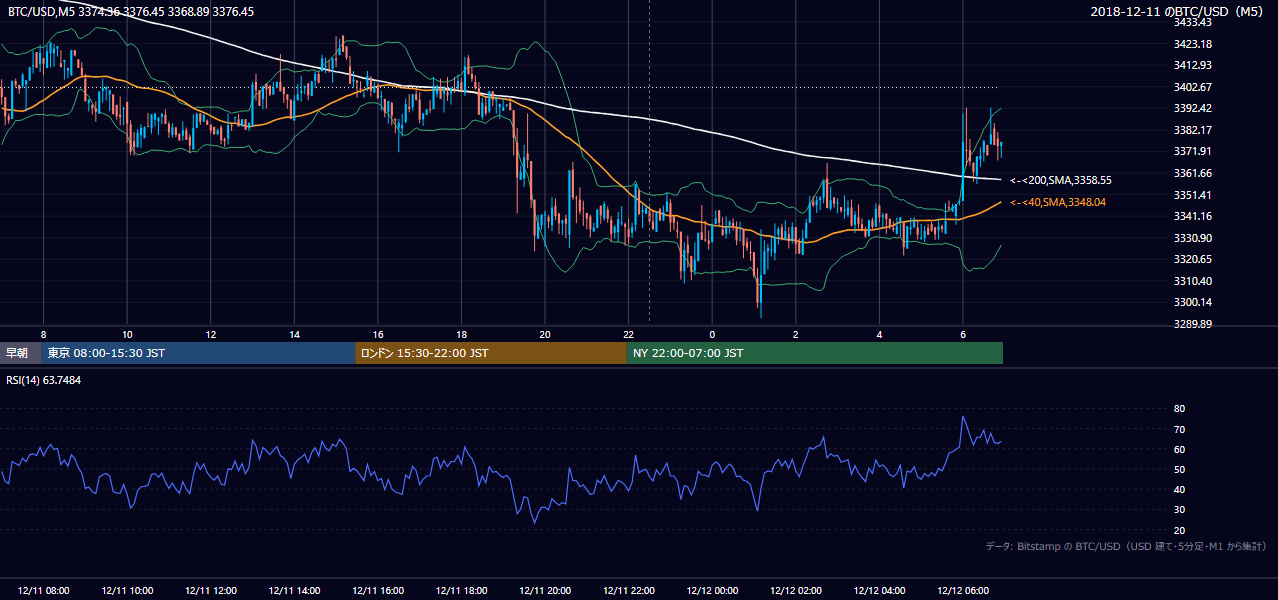Click bottom time label 12/11 08:00
The image size is (1278, 600).
point(43,591)
